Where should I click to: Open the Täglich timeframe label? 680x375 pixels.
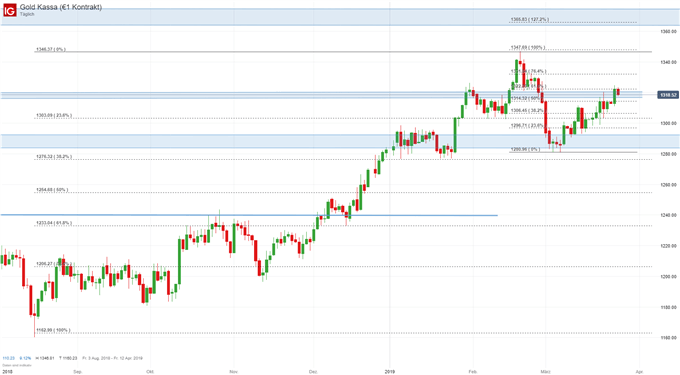[x=27, y=14]
